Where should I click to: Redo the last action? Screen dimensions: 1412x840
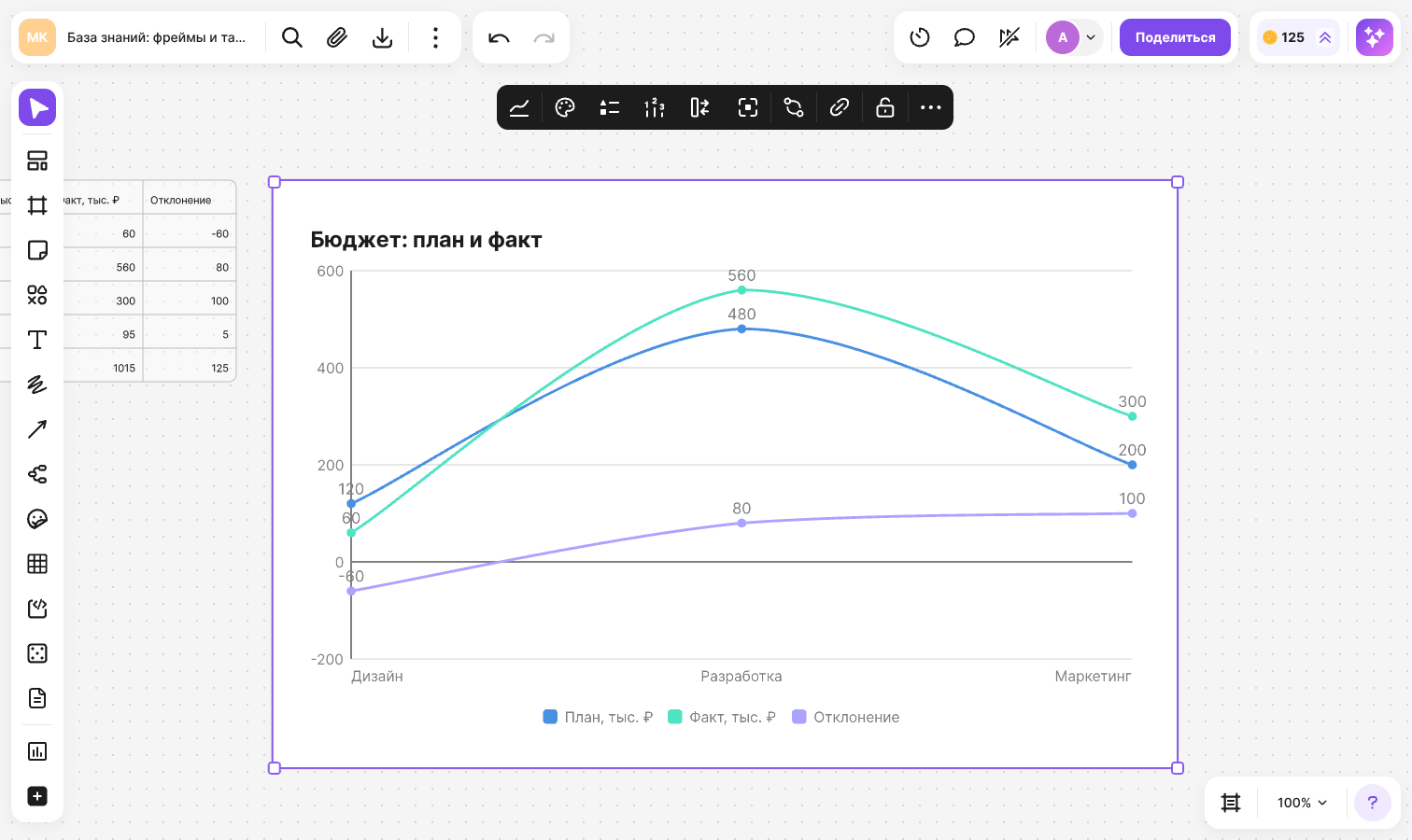point(544,37)
